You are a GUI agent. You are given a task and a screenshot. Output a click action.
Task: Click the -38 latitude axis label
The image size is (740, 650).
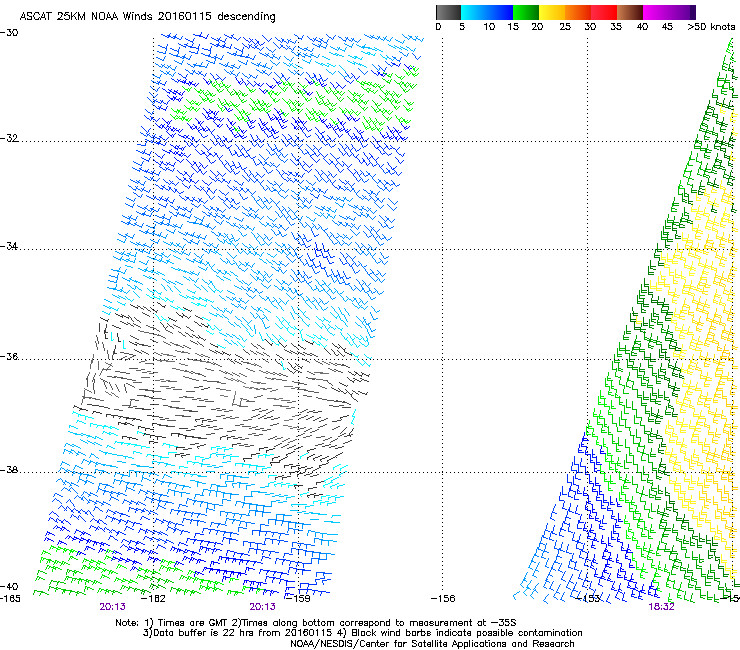point(9,470)
